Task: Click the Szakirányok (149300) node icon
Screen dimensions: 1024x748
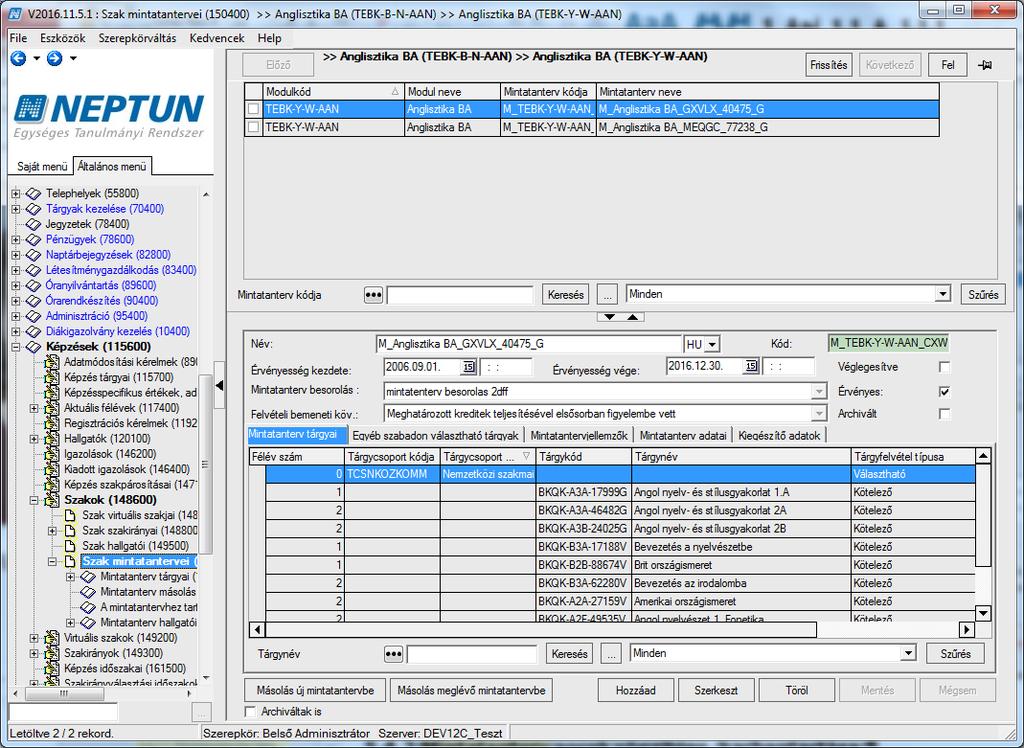Action: coord(52,653)
